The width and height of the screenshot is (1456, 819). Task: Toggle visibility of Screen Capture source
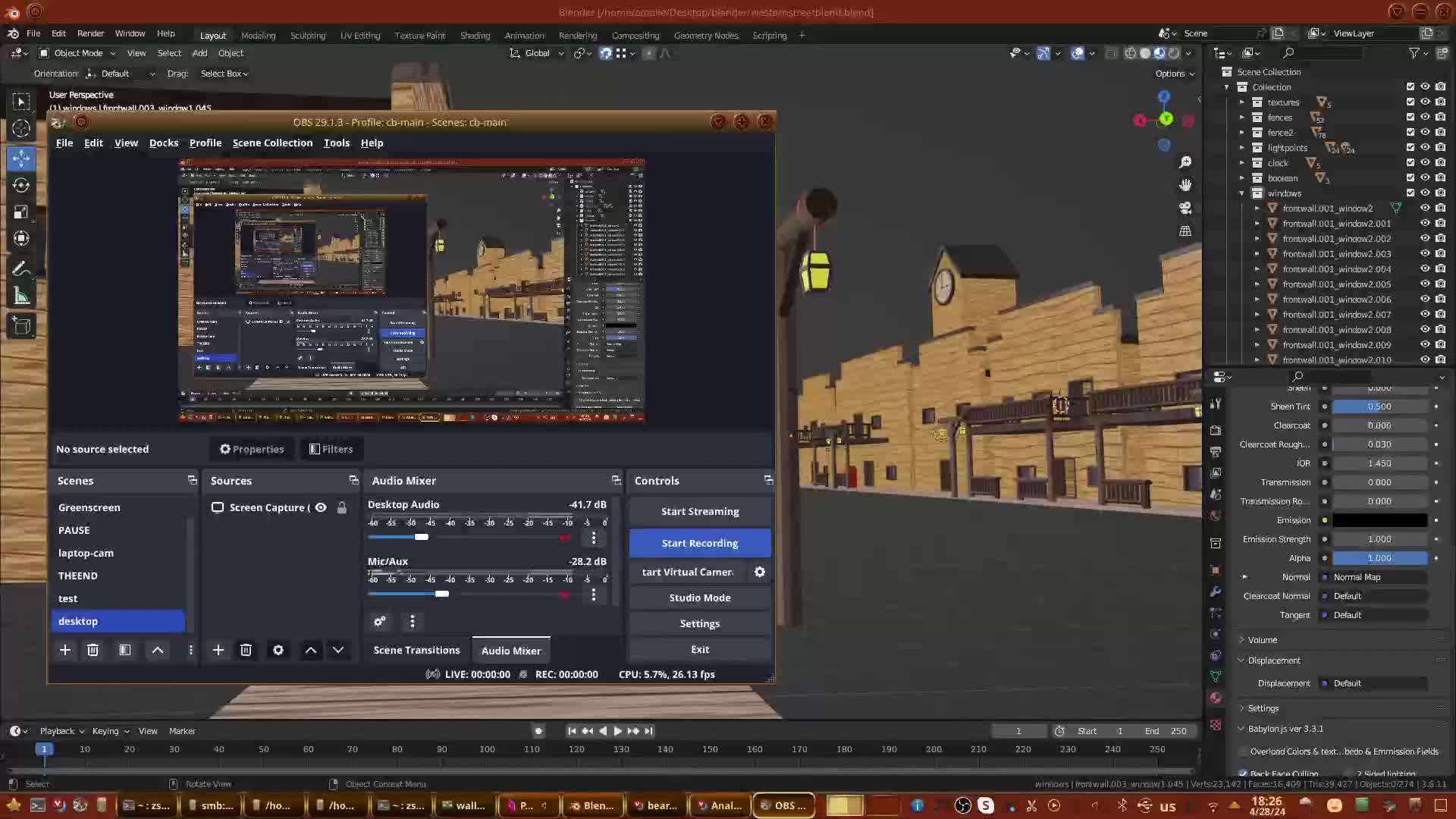[x=321, y=507]
